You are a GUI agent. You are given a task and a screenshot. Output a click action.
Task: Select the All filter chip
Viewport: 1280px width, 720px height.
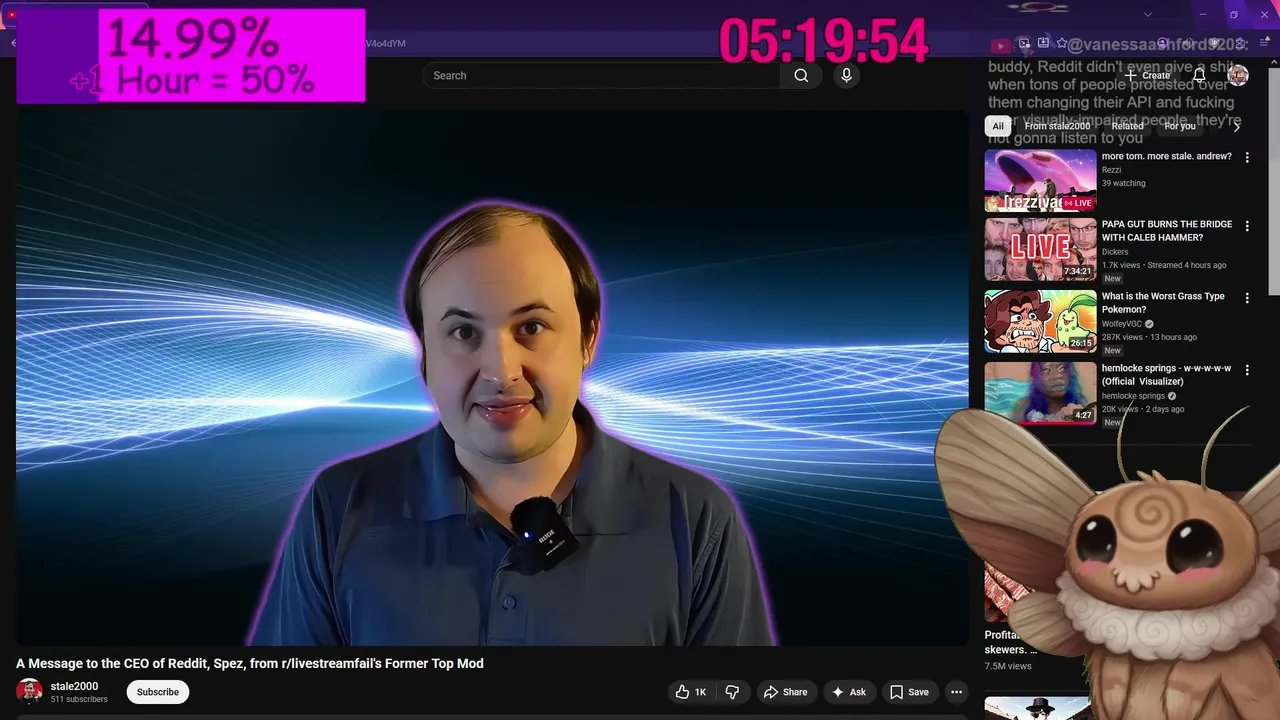pos(997,126)
